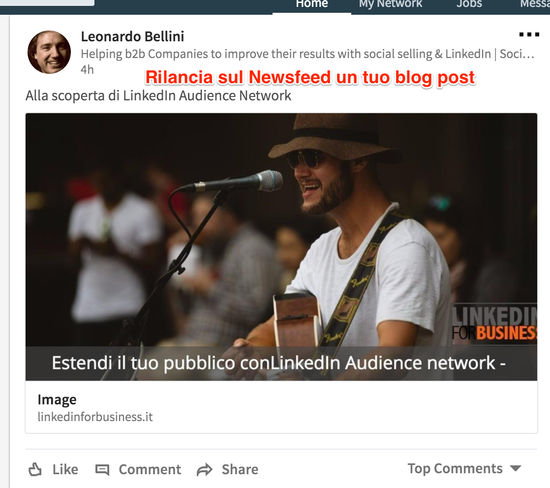Switch to the Jobs tab
Viewport: 550px width, 488px height.
pyautogui.click(x=469, y=4)
